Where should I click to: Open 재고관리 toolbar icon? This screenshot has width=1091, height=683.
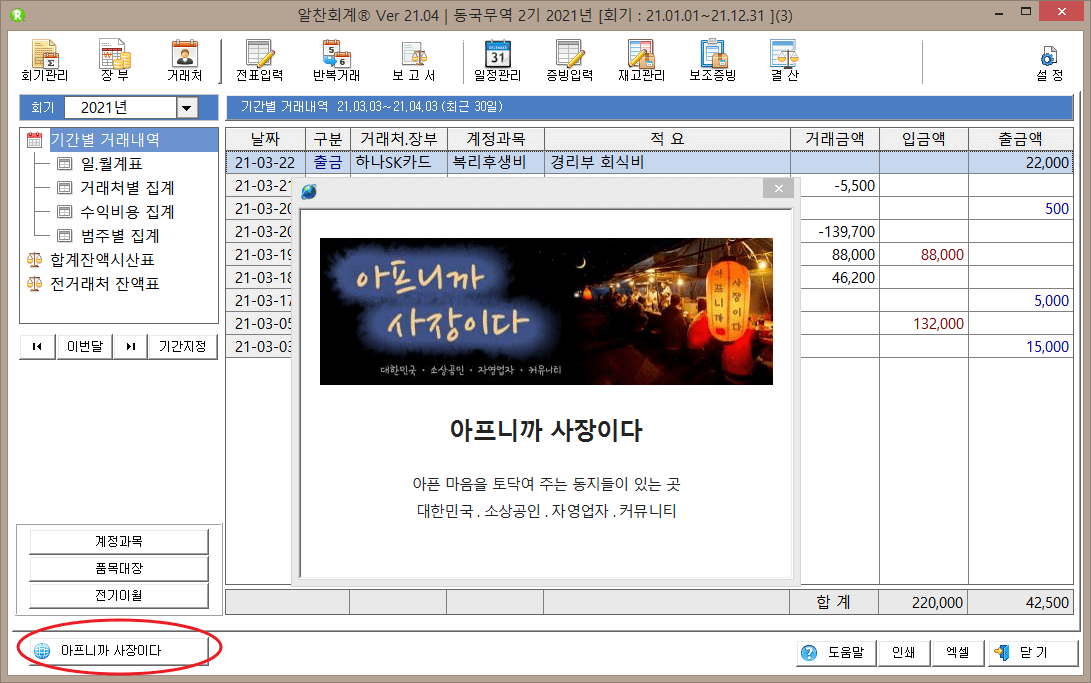(x=642, y=61)
